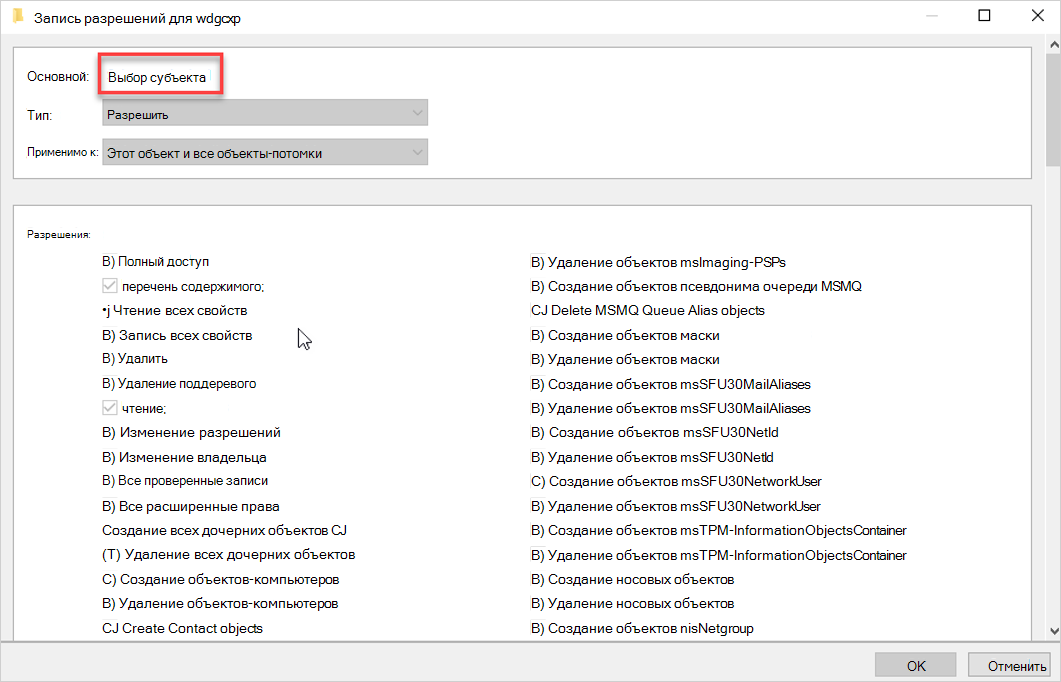Check 'Удаление объектов-компьютеров' box
The image size is (1061, 682).
[x=109, y=604]
